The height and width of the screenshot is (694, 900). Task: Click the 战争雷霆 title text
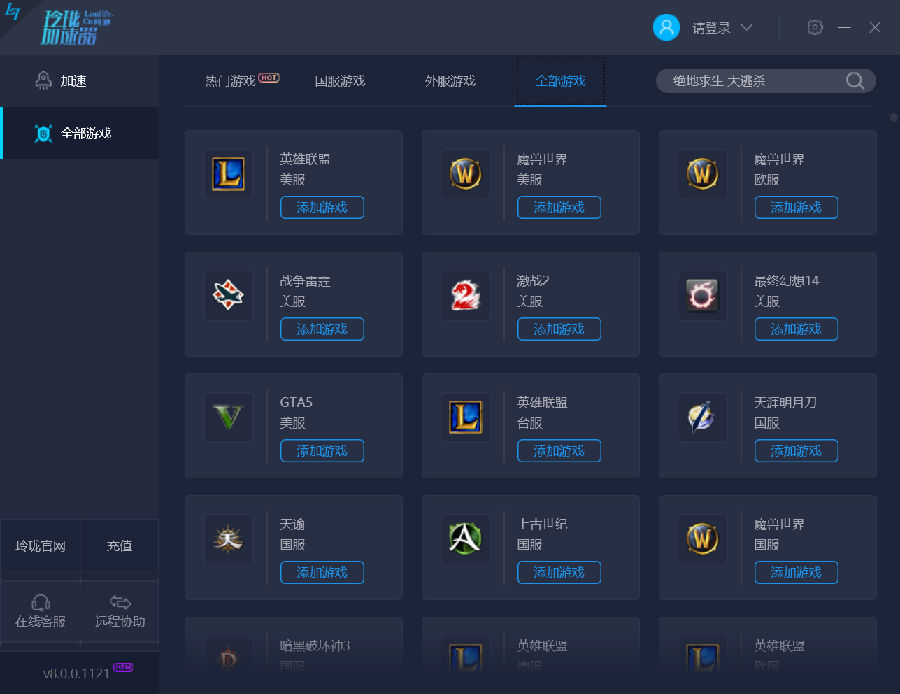pos(305,281)
